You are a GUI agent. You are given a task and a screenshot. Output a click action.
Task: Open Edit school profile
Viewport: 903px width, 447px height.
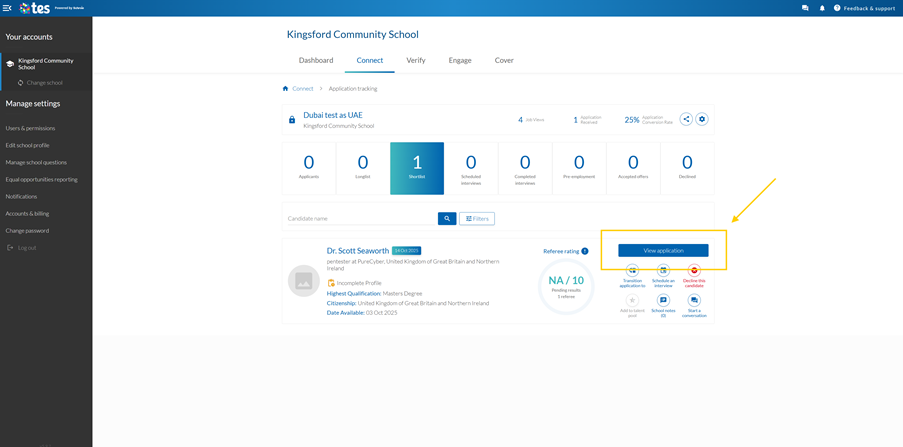27,145
